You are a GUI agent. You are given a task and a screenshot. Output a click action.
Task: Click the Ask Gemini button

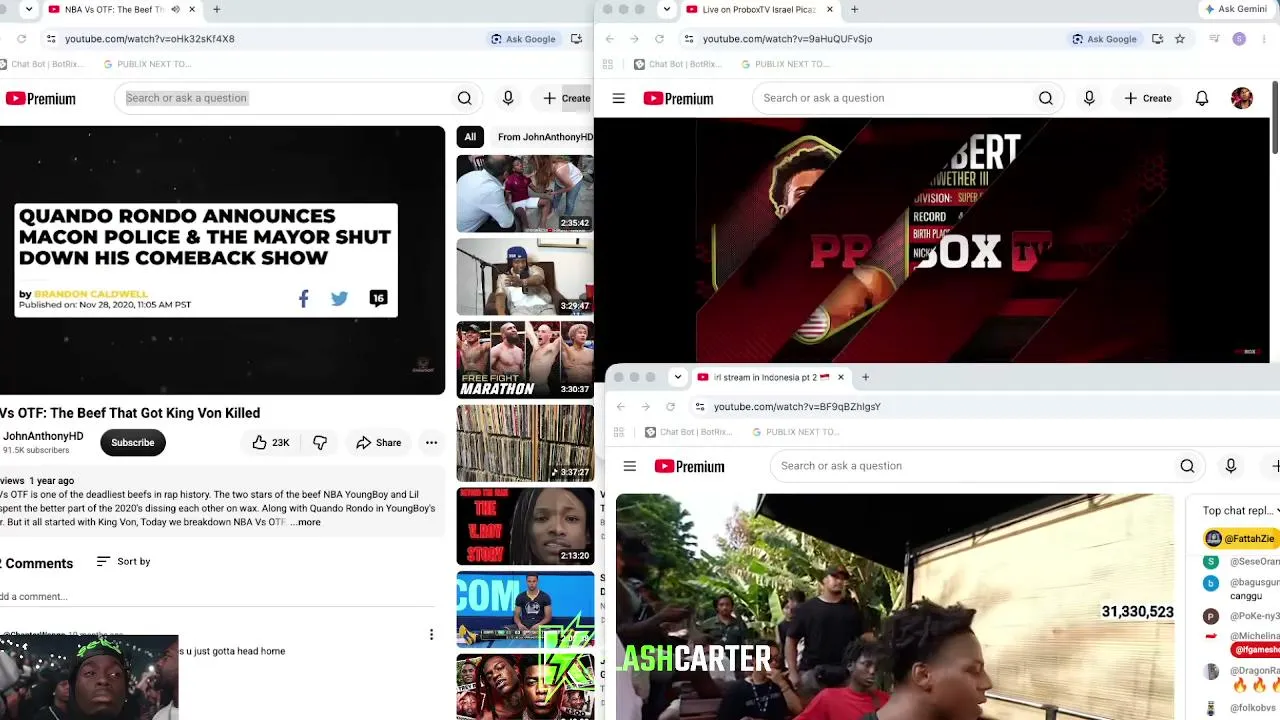pyautogui.click(x=1235, y=10)
